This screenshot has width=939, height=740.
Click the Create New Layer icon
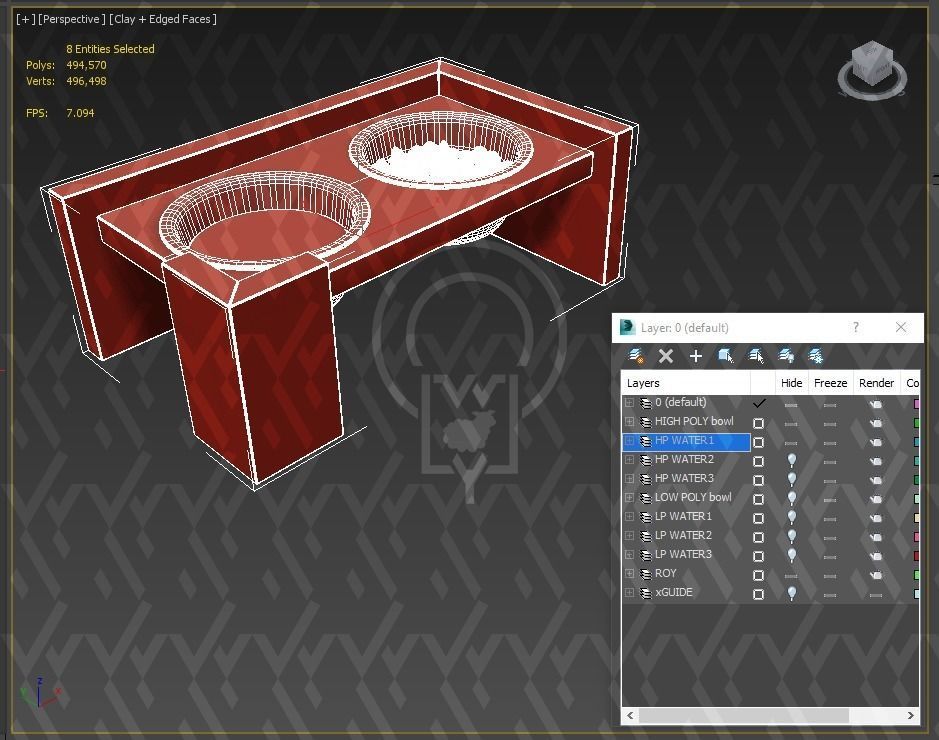click(635, 356)
